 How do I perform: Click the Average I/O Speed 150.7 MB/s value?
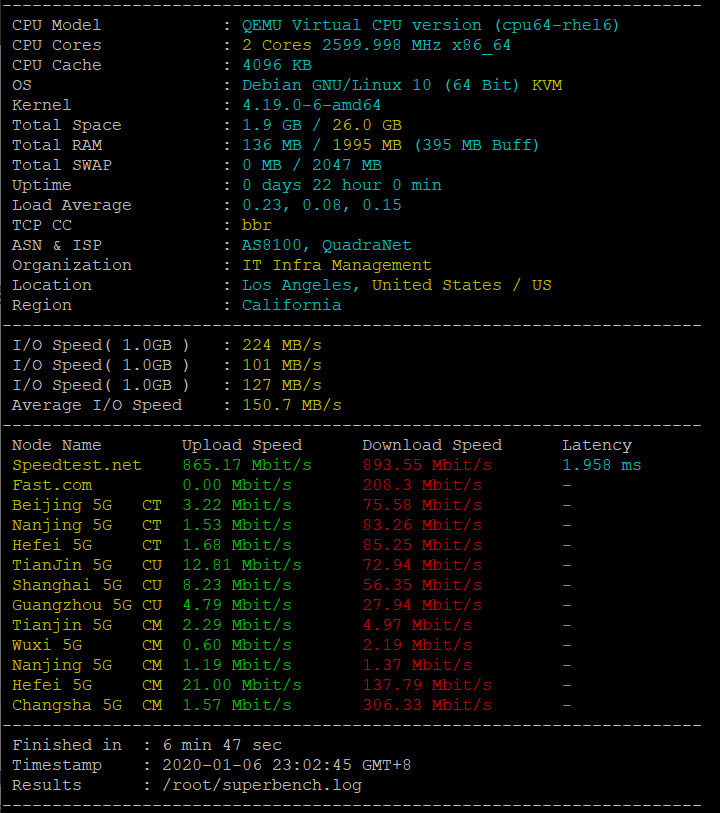pos(291,405)
